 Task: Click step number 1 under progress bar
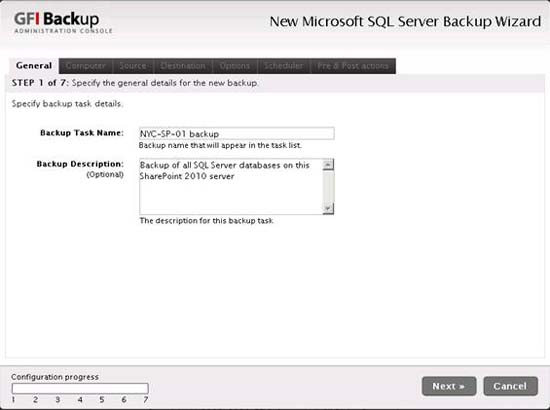[x=13, y=400]
